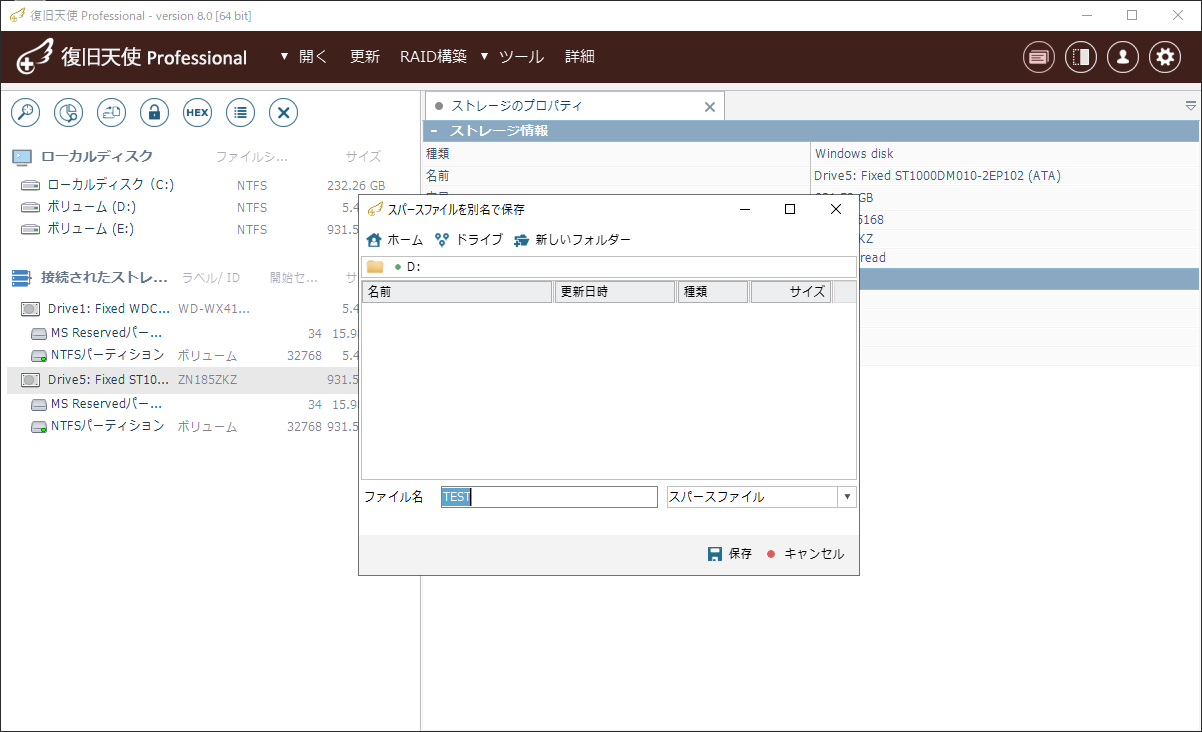Open the スペースファイル file type dropdown

(847, 497)
